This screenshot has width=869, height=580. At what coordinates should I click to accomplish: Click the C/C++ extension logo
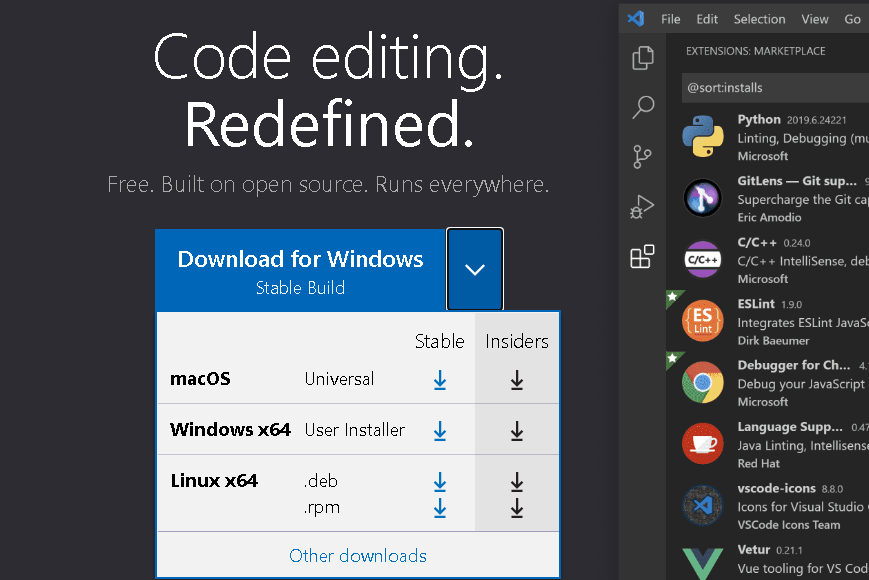click(703, 259)
